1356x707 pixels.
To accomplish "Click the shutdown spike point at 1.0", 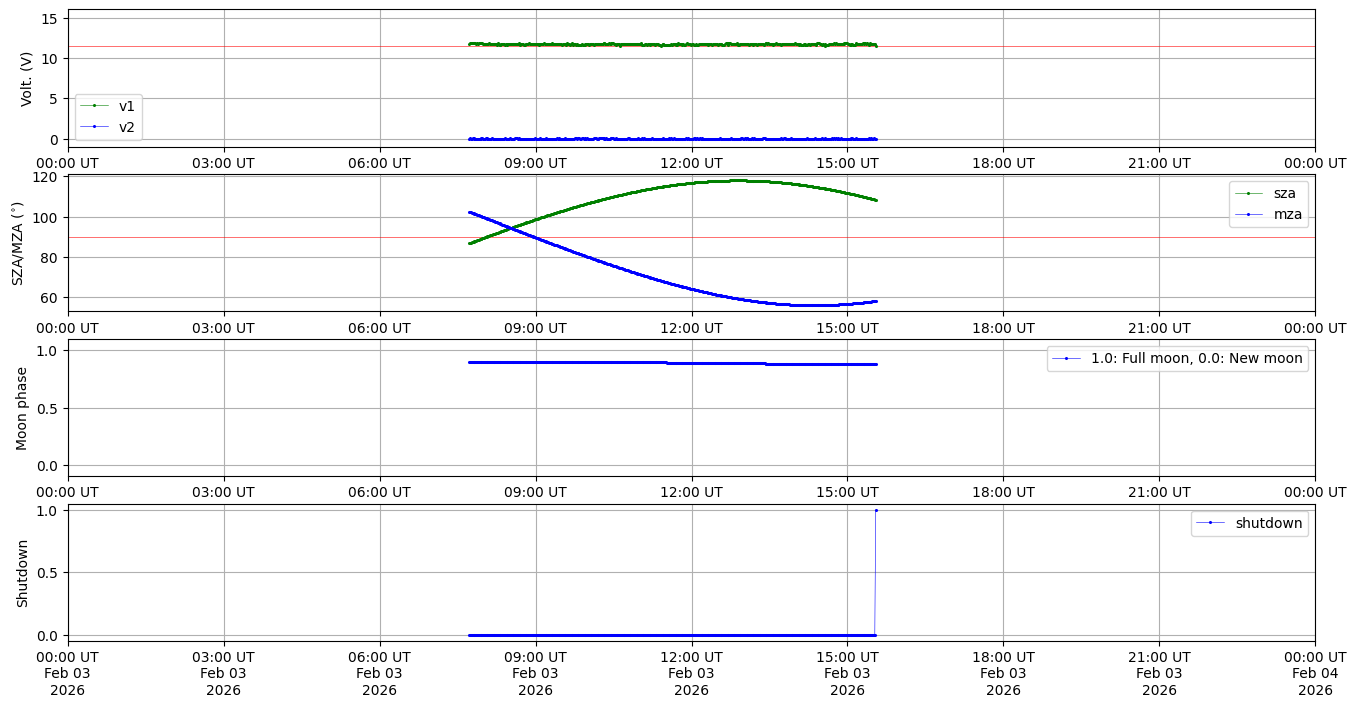I will pyautogui.click(x=876, y=511).
